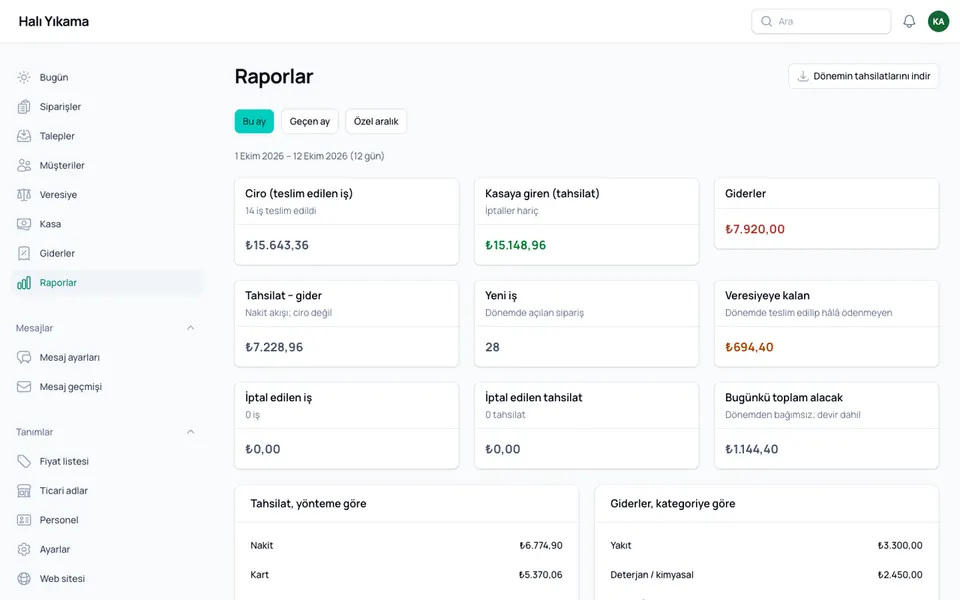
Task: Click the Yakıt expense ₺3.300,00
Action: (x=900, y=546)
